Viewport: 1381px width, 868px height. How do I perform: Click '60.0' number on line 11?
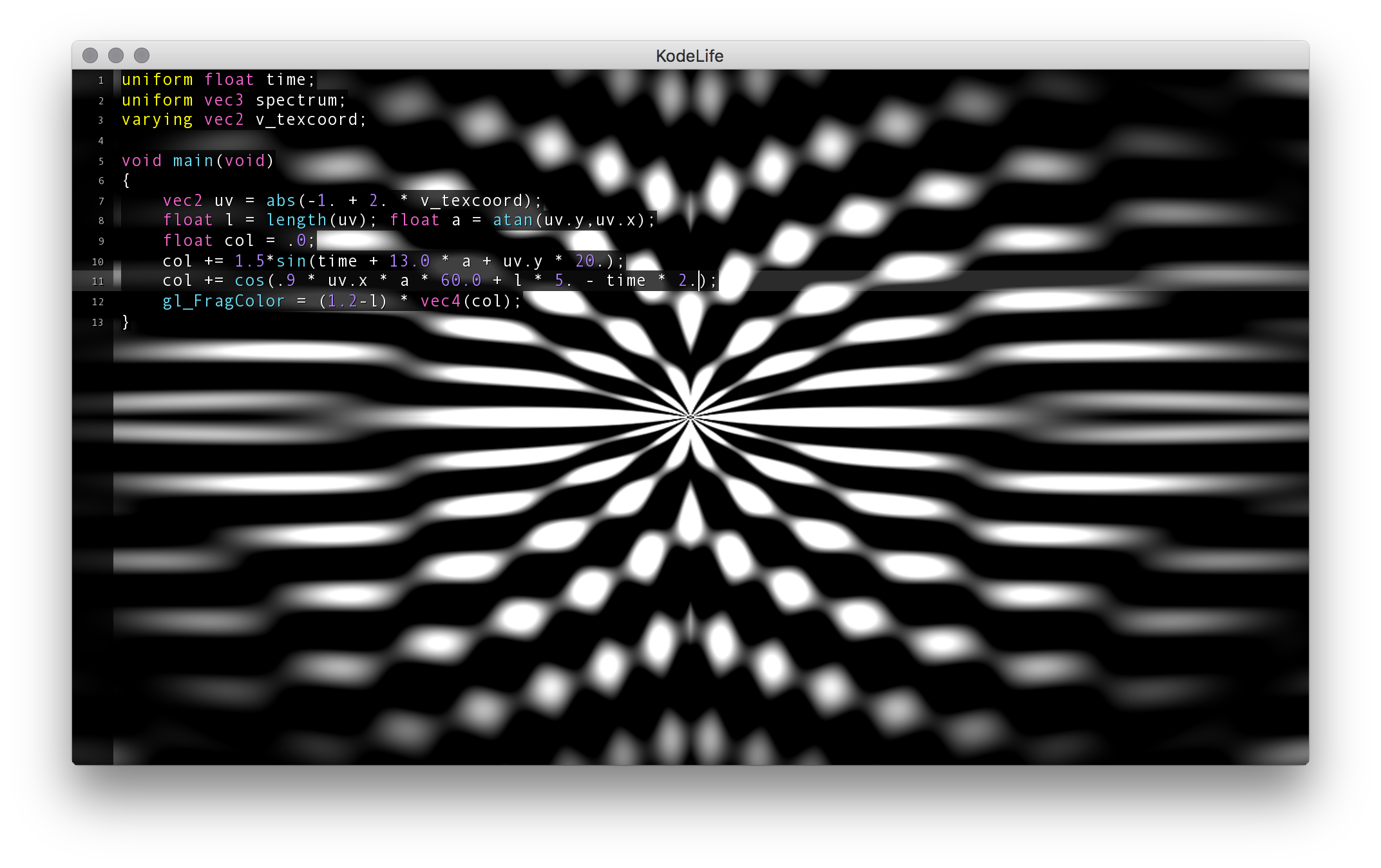[x=461, y=281]
